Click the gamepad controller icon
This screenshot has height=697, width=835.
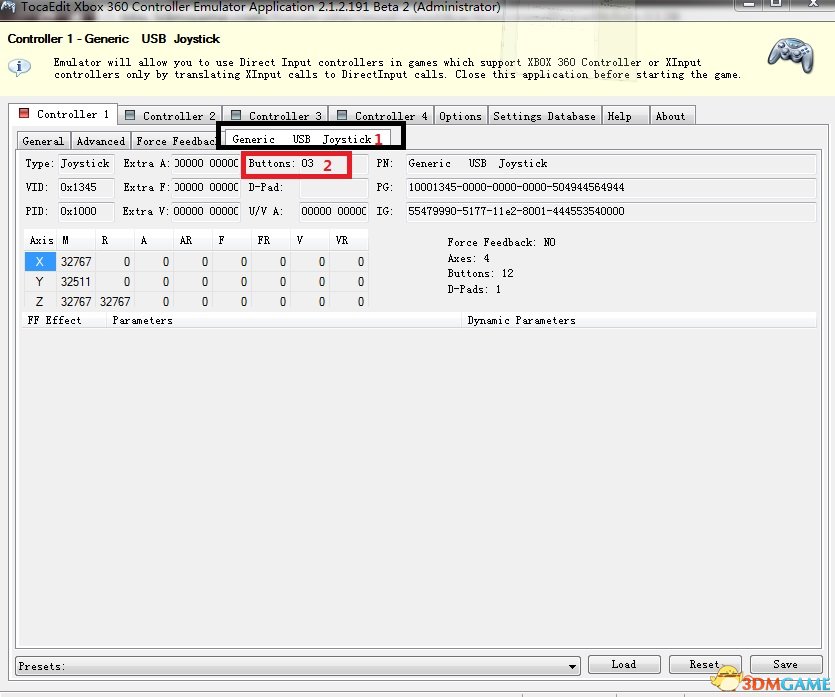click(791, 54)
